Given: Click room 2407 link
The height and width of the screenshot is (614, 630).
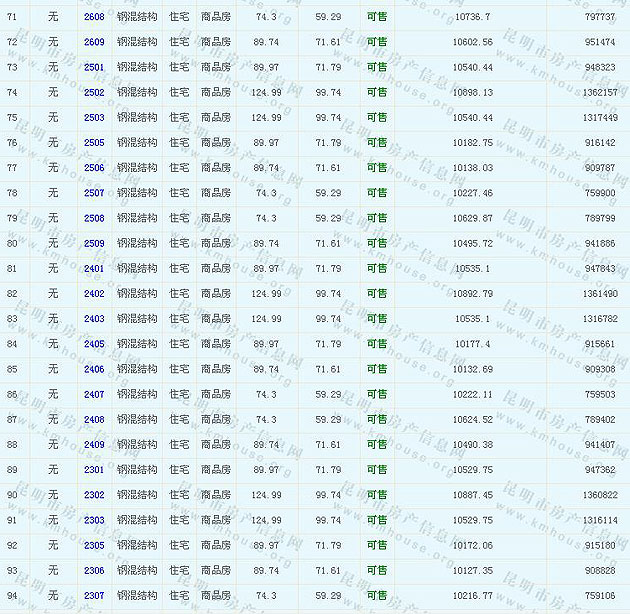Looking at the screenshot, I should click(x=94, y=394).
